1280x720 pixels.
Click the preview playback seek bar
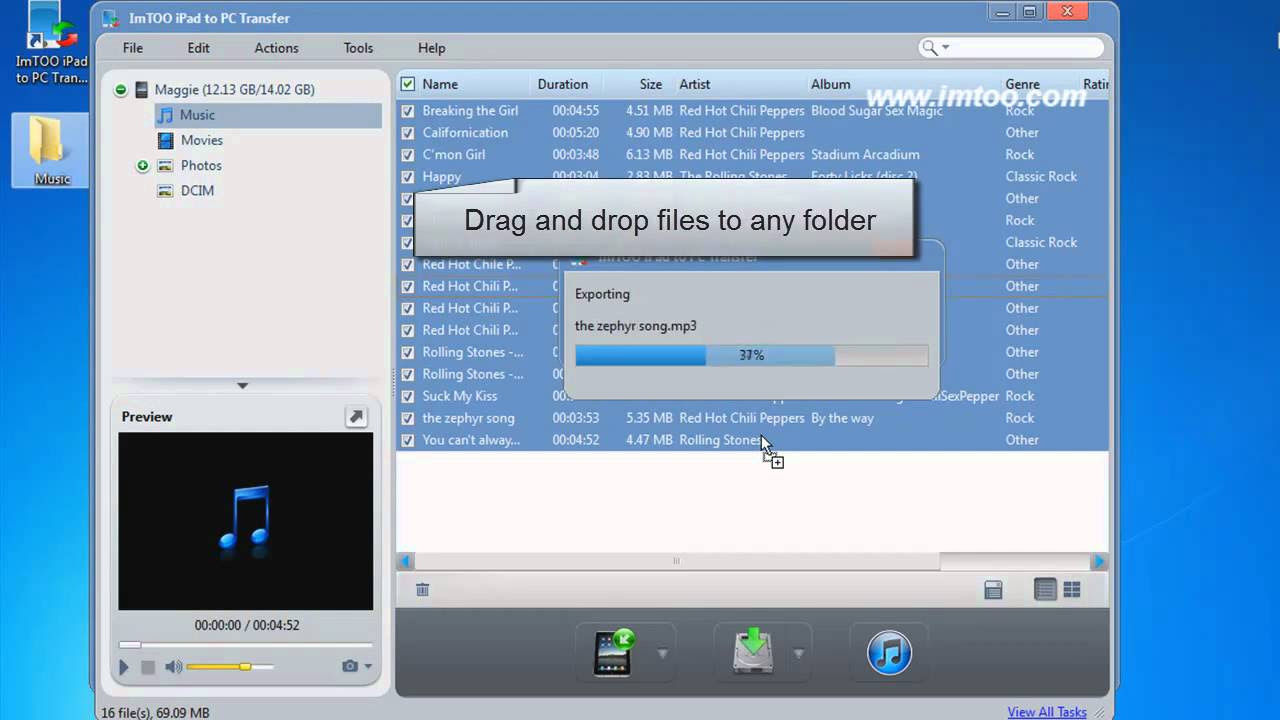point(245,645)
